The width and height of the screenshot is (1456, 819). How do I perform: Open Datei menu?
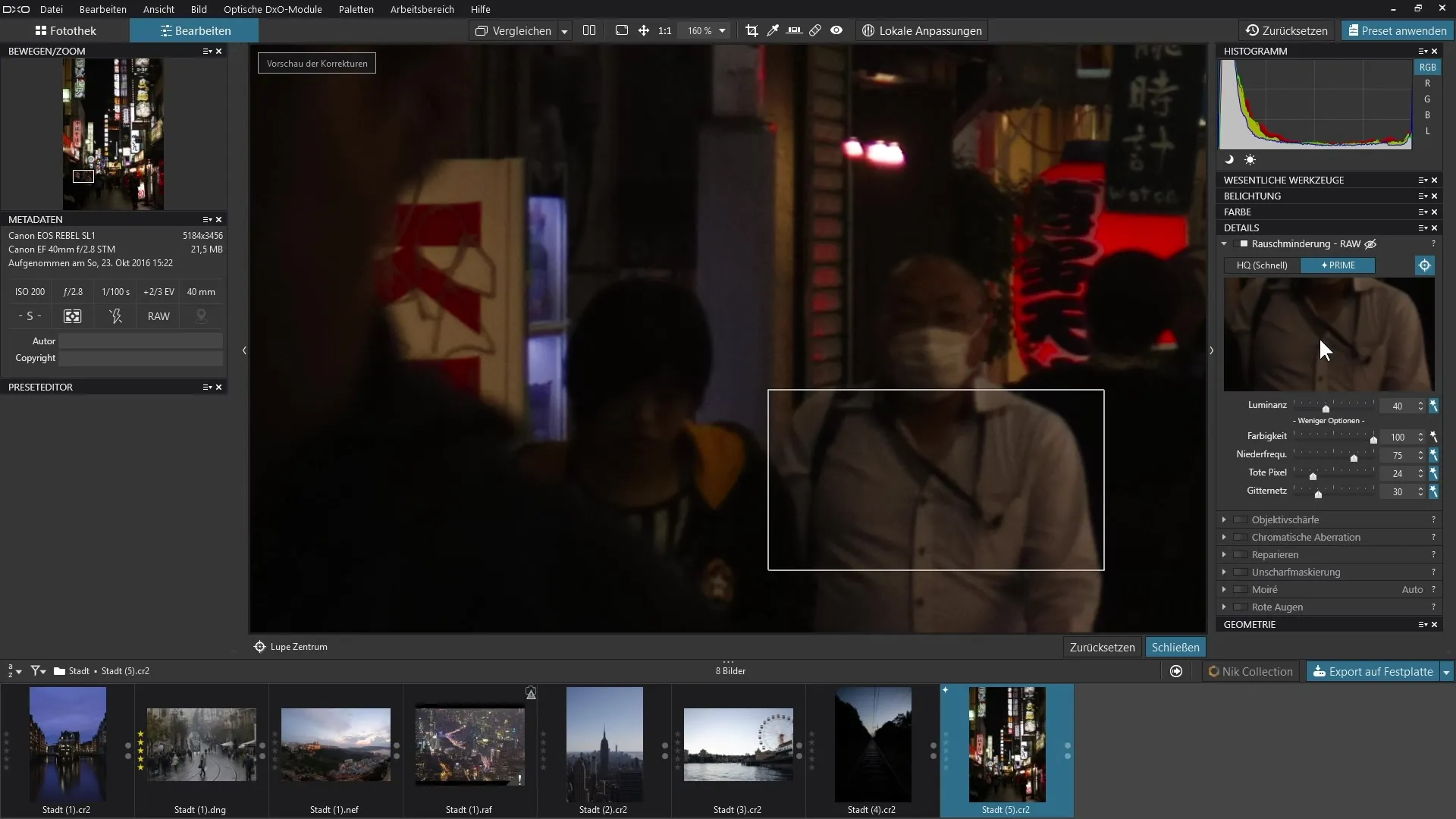point(52,9)
